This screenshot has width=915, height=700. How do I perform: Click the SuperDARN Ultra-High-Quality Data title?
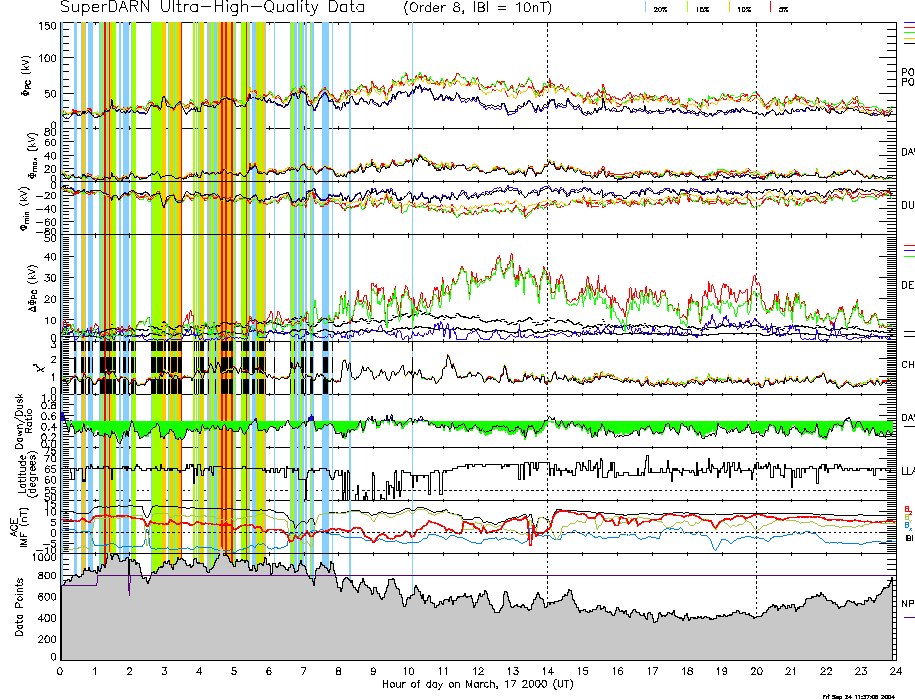pos(205,7)
